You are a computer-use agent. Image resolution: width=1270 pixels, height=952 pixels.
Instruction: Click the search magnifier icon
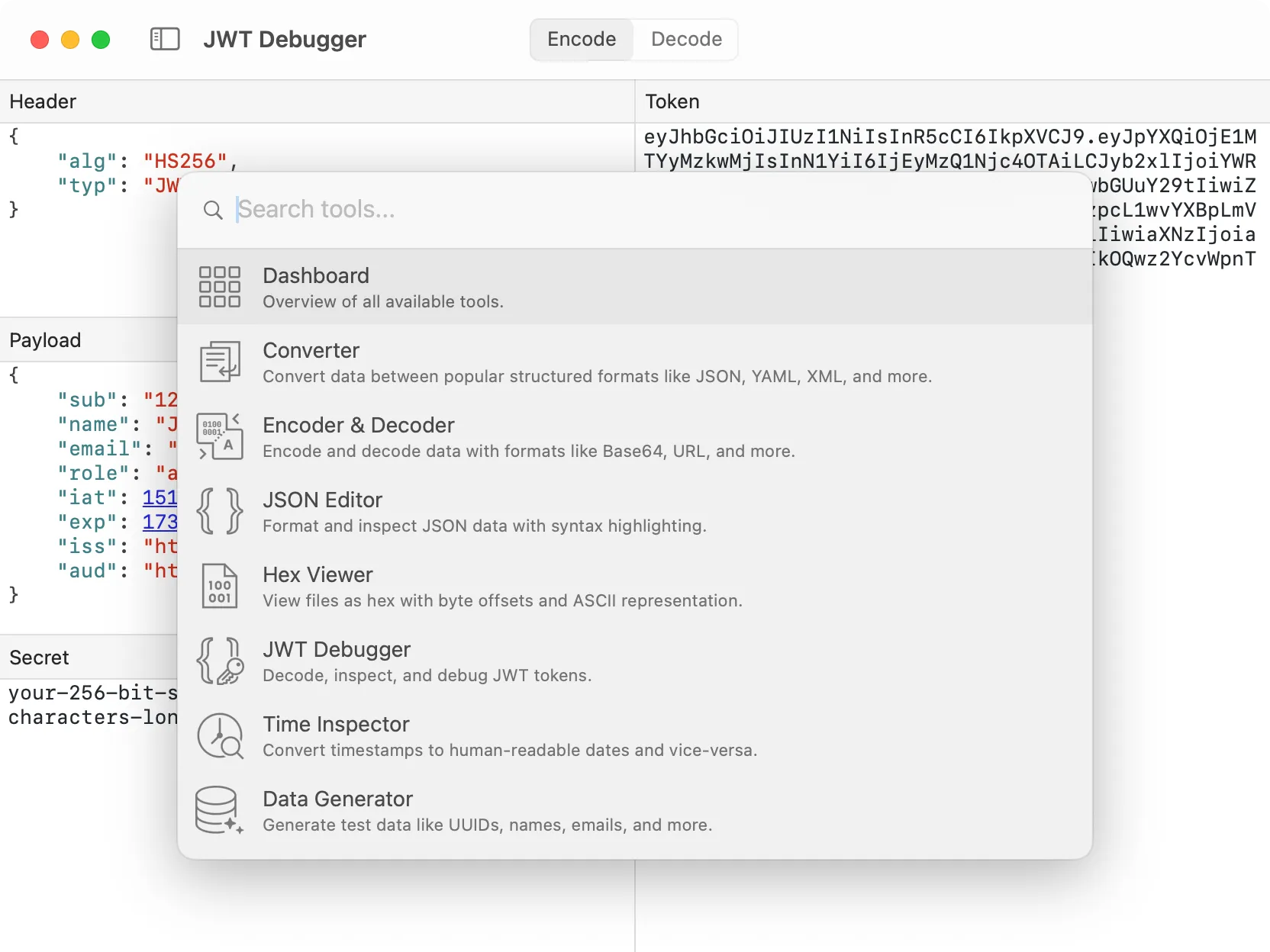[x=213, y=210]
